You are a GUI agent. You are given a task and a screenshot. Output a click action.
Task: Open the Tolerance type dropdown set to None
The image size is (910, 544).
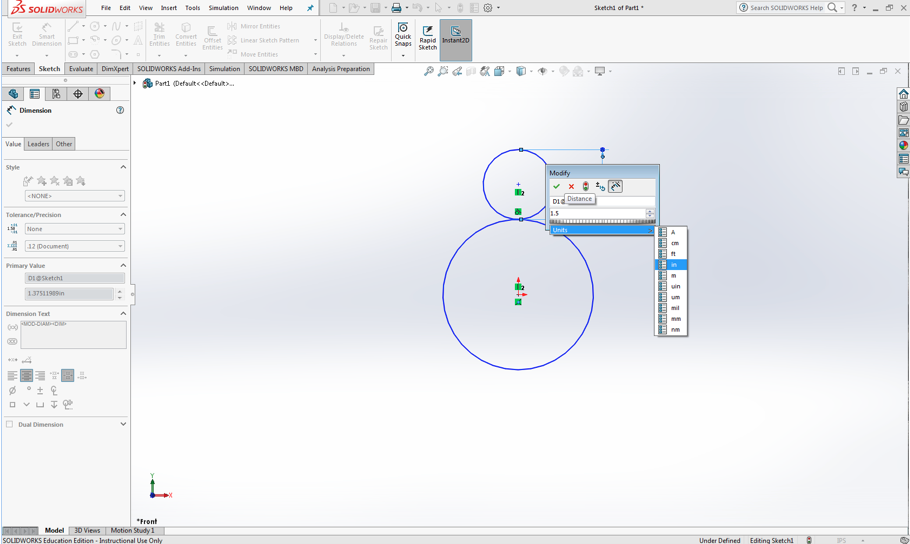pyautogui.click(x=74, y=229)
